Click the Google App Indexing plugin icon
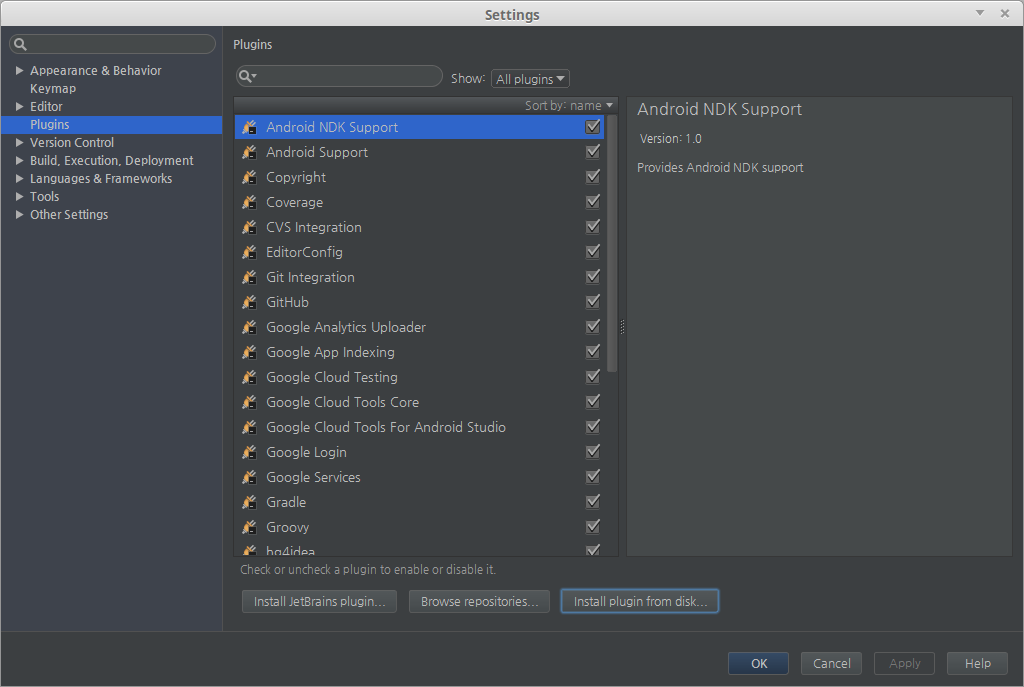Screen dimensions: 1024x687 [x=249, y=352]
